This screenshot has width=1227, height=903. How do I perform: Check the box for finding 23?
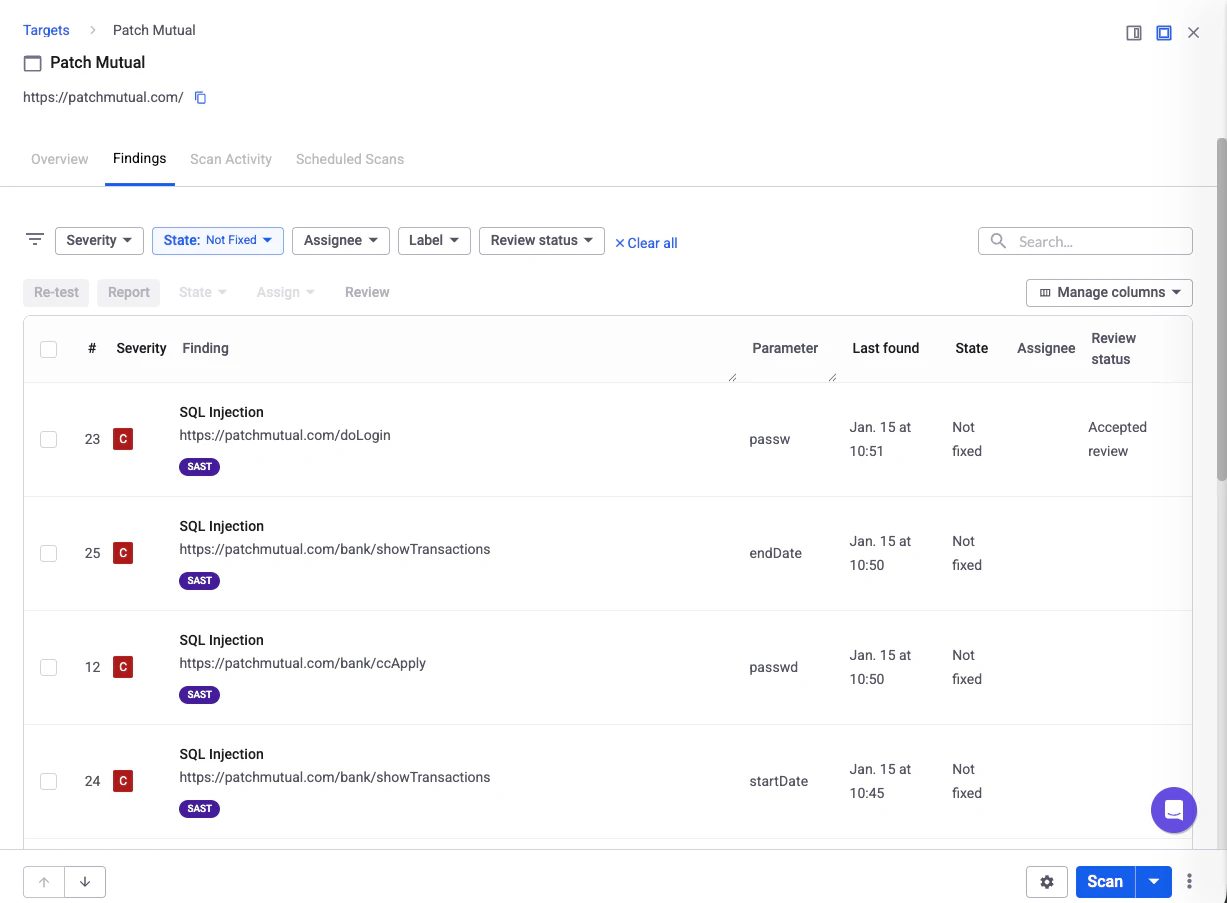(48, 439)
